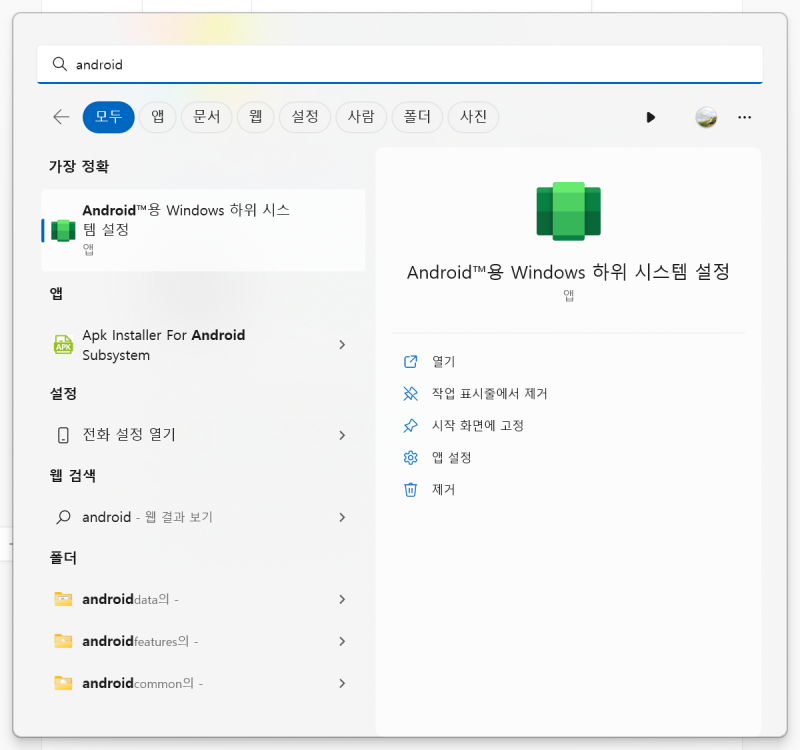Image resolution: width=800 pixels, height=750 pixels.
Task: Open the ellipsis menu at top right
Action: click(744, 117)
